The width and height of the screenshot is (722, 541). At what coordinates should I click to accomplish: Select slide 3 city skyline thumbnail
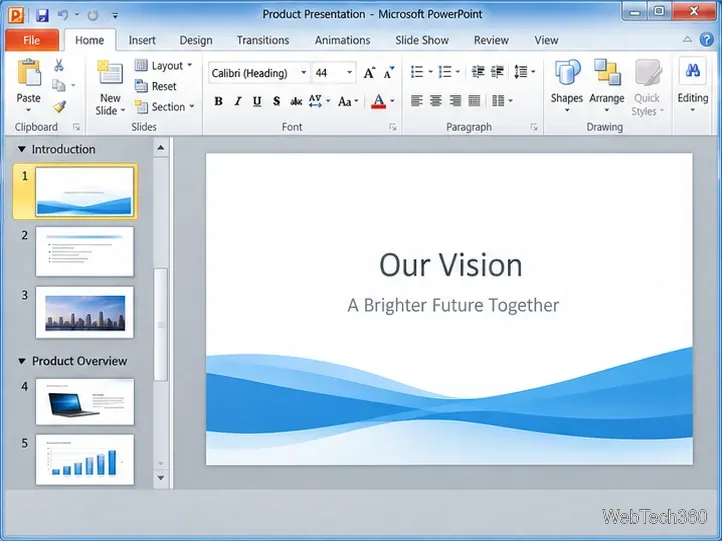point(85,313)
